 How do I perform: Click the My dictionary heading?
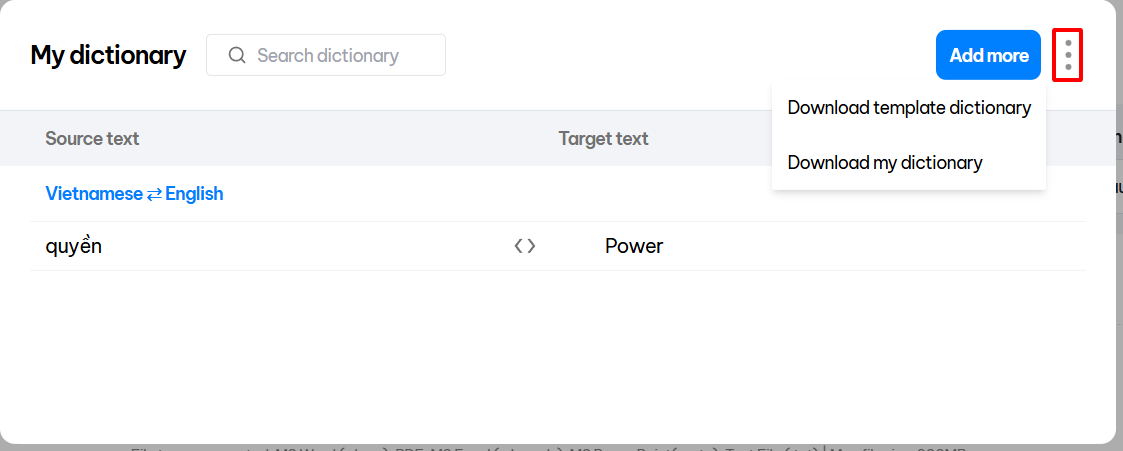[108, 55]
